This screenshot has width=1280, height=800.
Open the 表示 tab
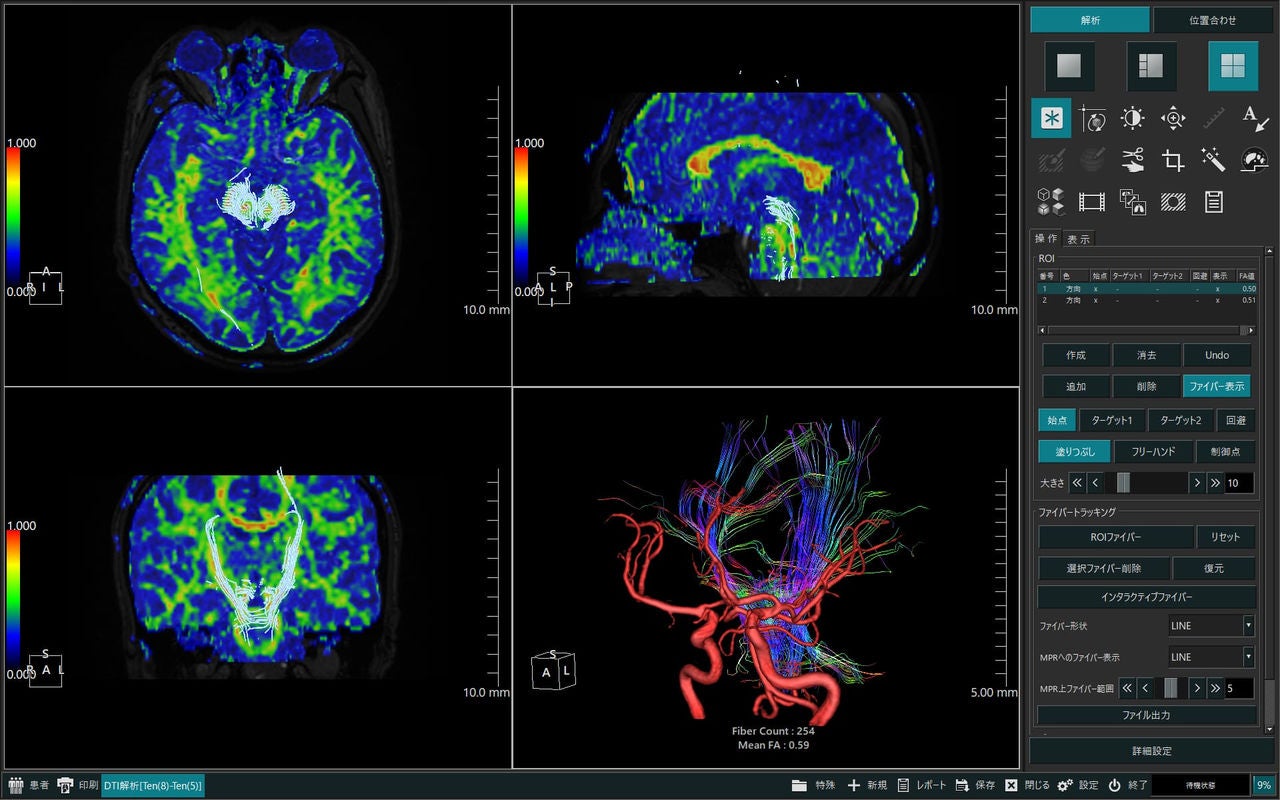[1078, 239]
